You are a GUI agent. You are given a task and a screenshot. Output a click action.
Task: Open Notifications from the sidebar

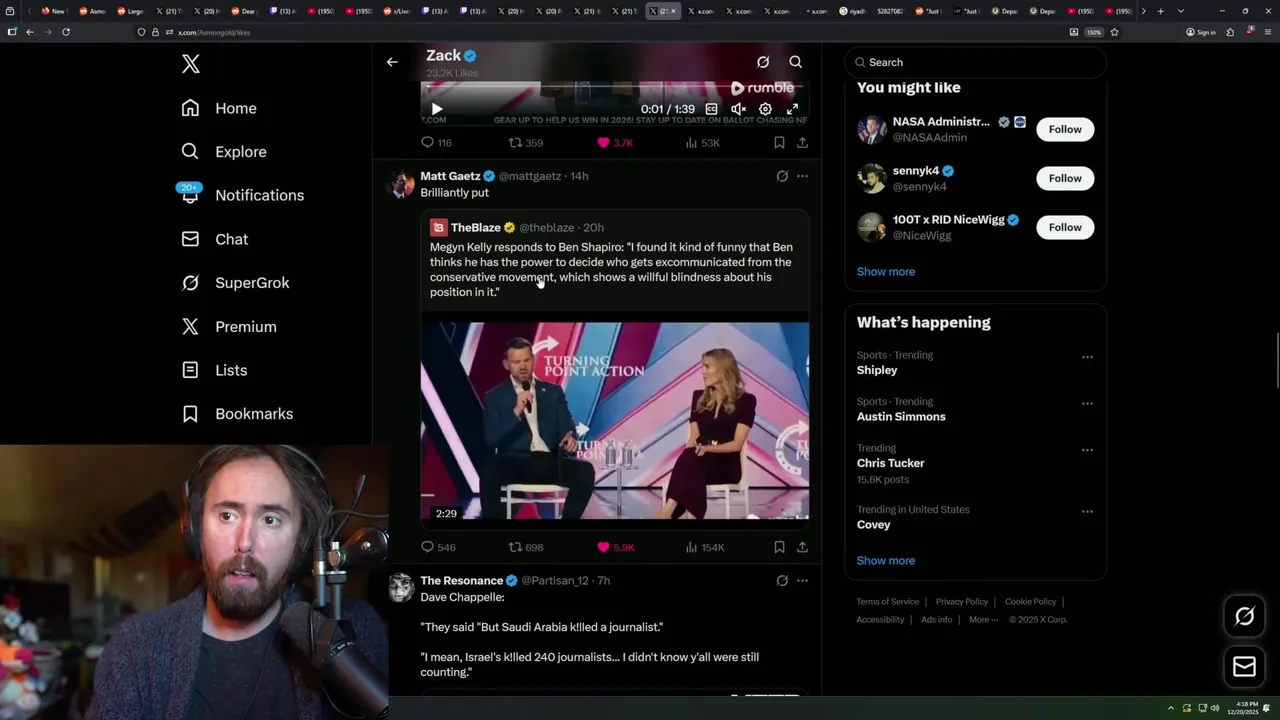241,195
